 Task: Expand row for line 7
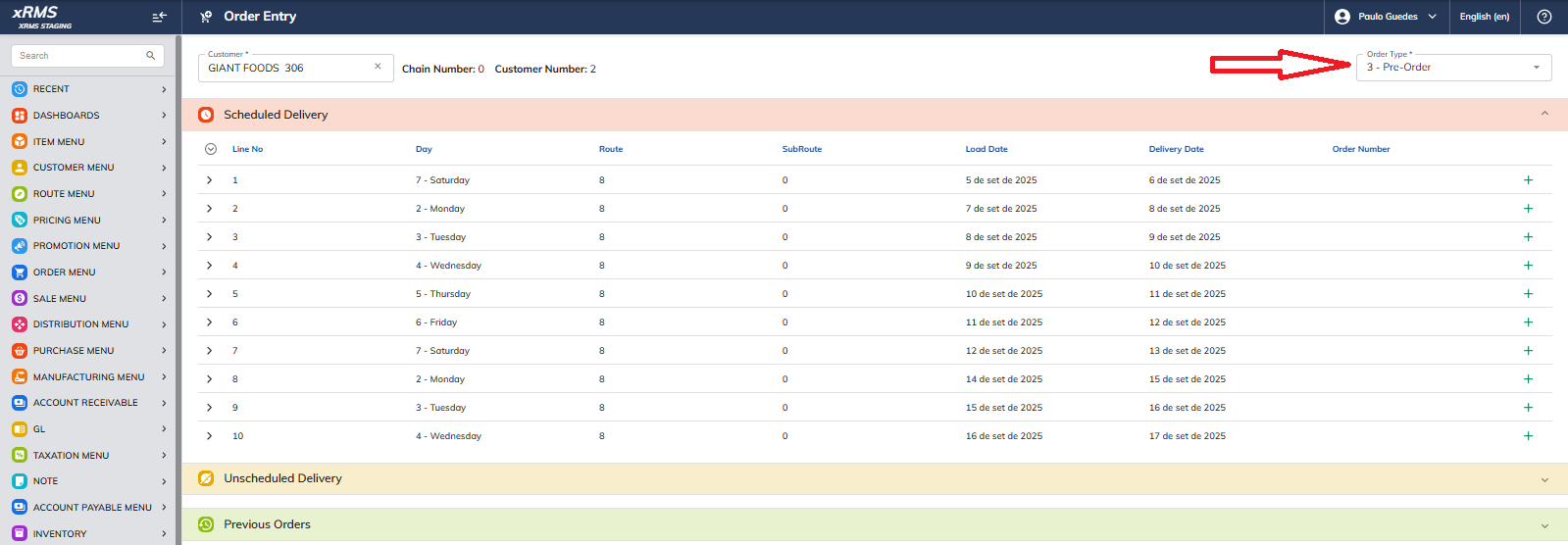coord(210,351)
